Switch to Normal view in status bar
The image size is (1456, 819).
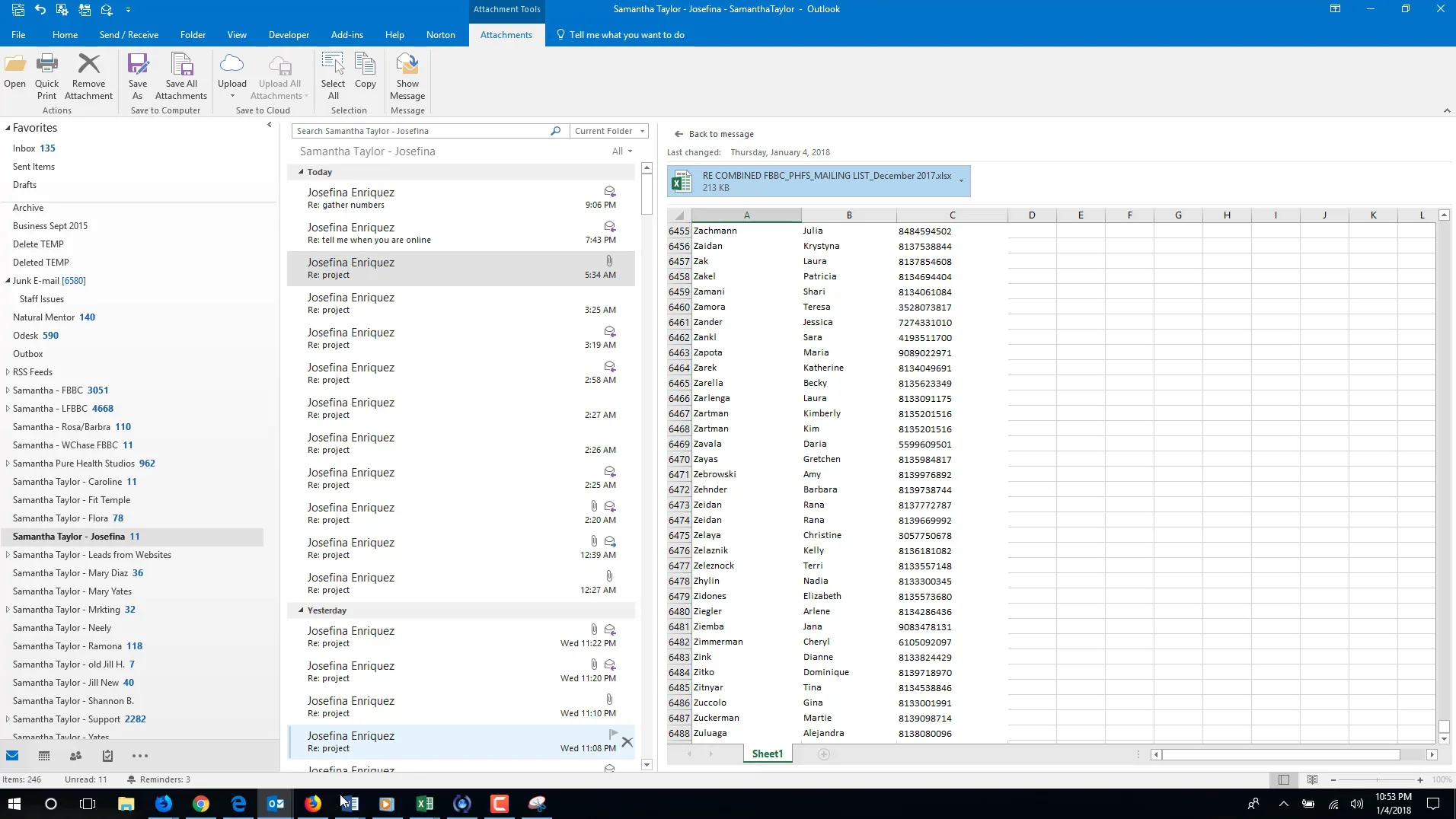click(1284, 779)
